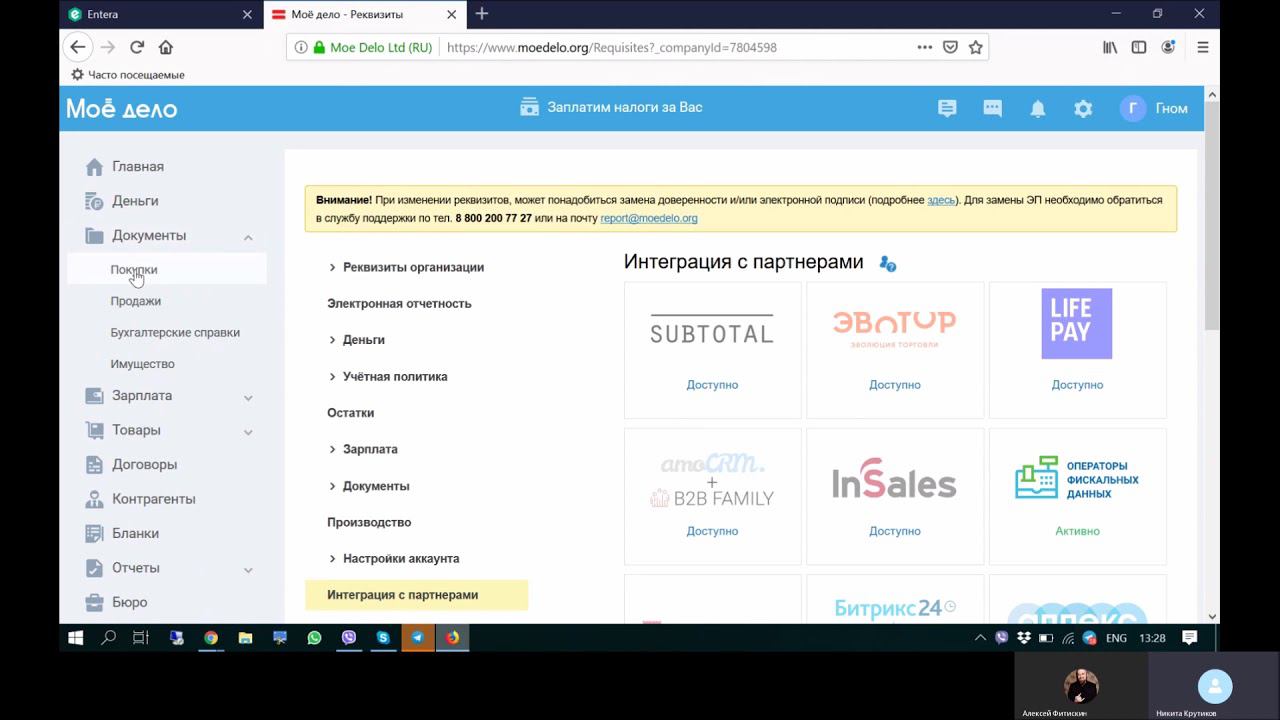Open a new browser tab

tap(482, 14)
